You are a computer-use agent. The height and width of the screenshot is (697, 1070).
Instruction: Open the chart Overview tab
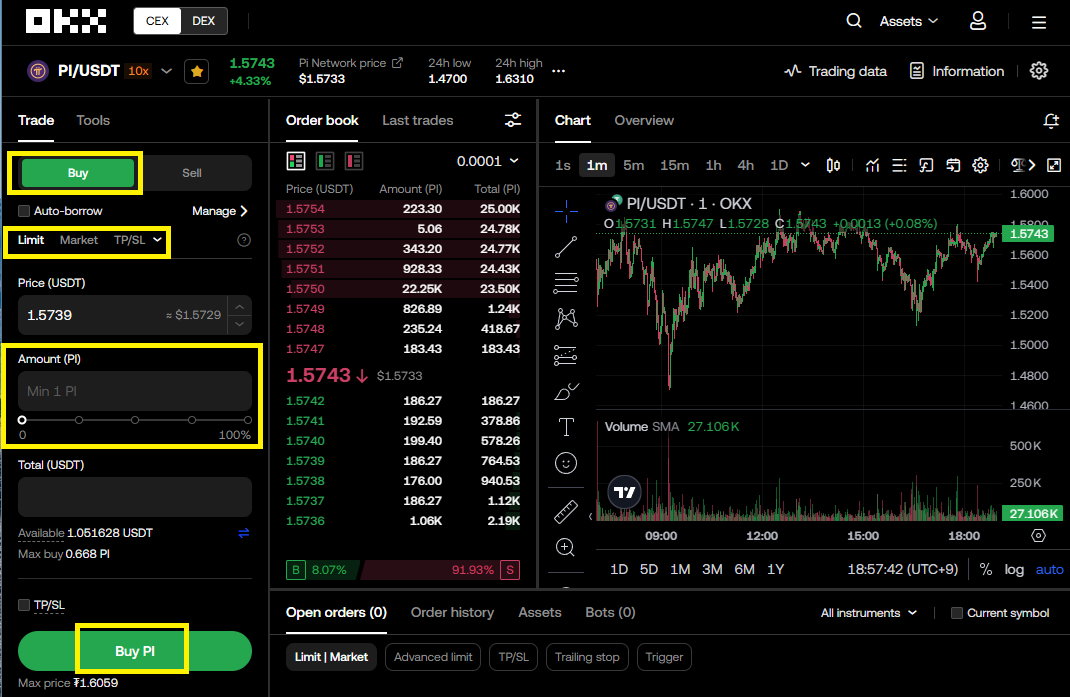click(x=644, y=120)
